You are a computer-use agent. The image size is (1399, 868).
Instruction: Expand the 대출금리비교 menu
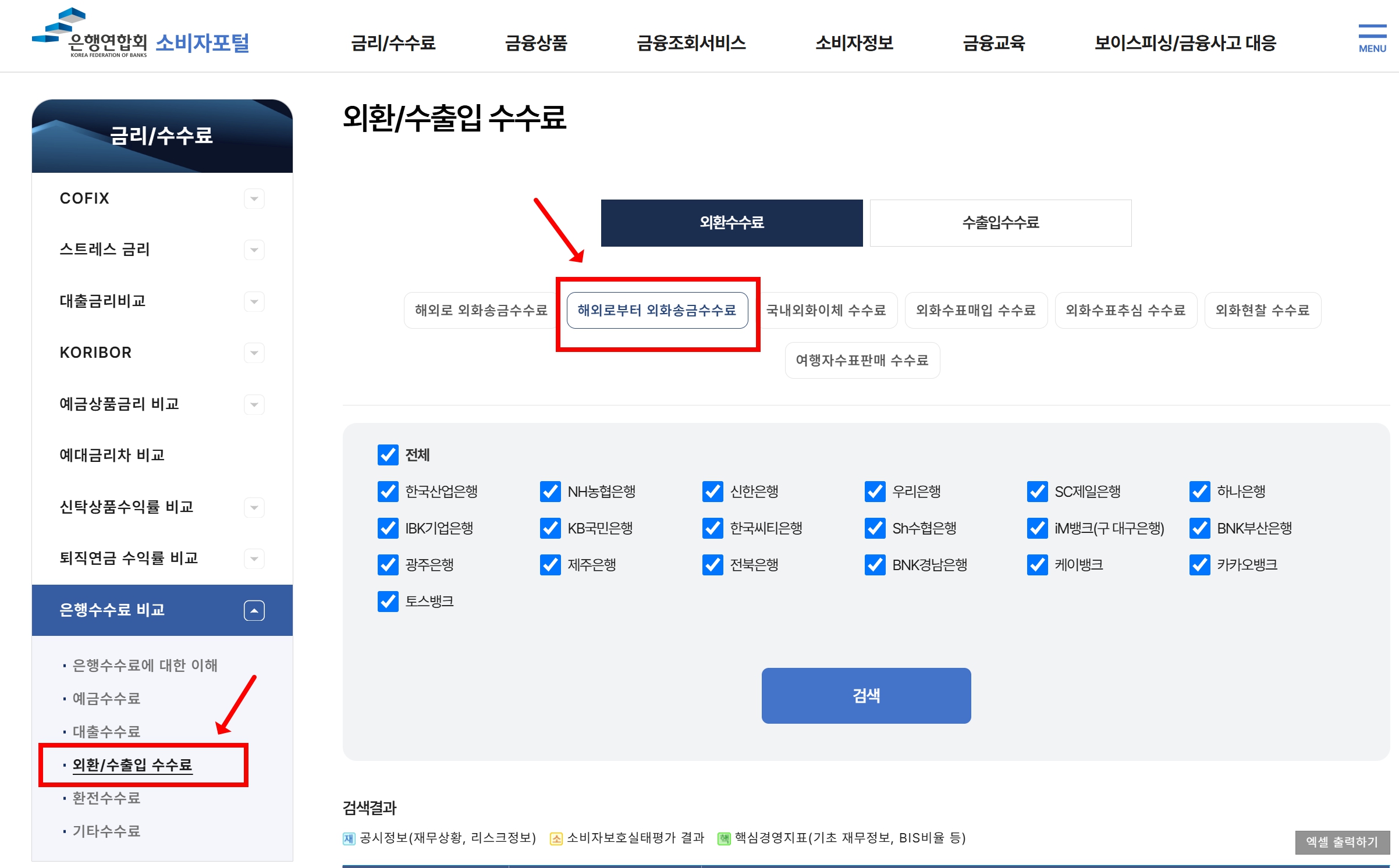click(254, 302)
